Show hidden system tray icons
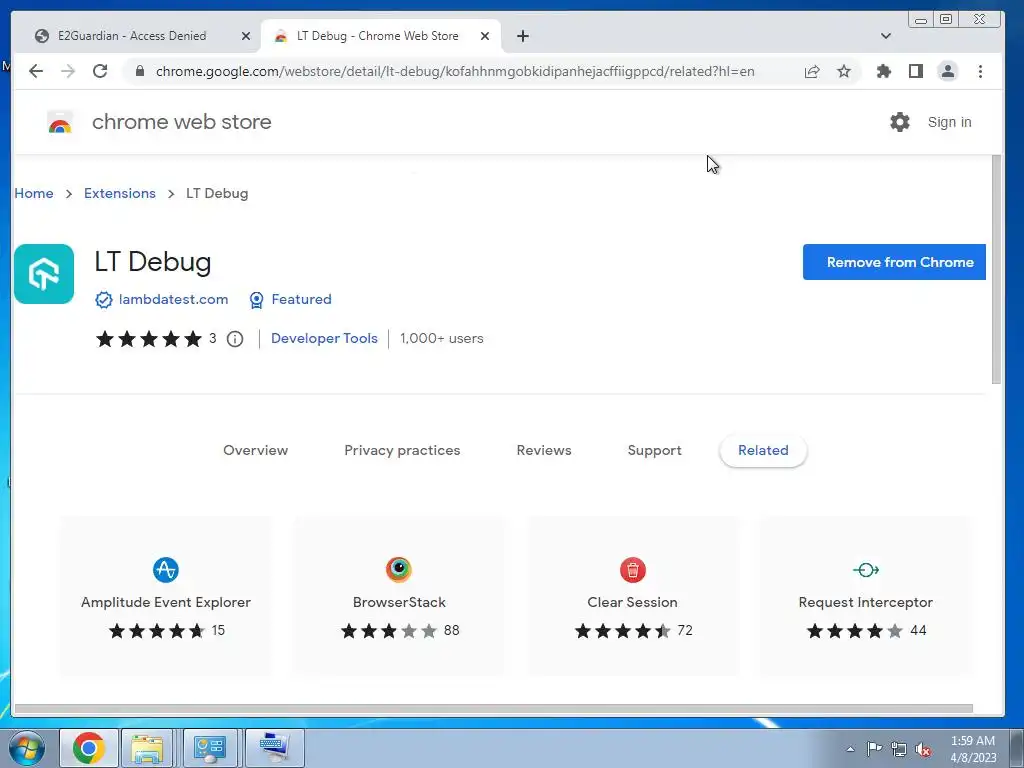Image resolution: width=1024 pixels, height=768 pixels. pyautogui.click(x=850, y=749)
